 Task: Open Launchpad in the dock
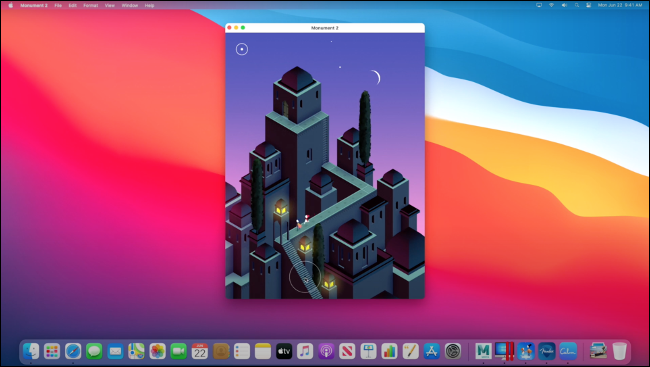click(52, 351)
